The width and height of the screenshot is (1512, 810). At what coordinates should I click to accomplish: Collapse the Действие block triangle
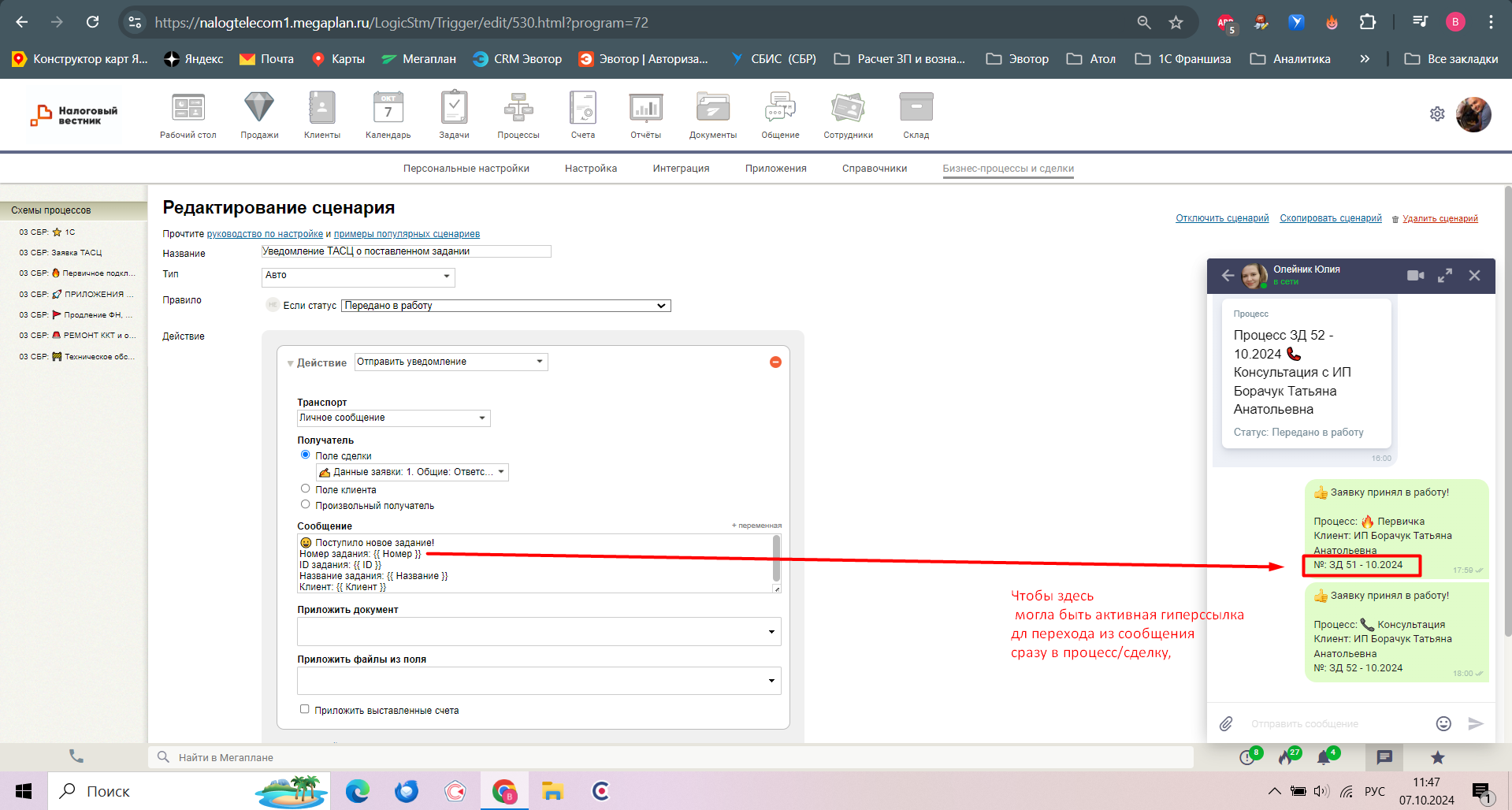click(290, 363)
